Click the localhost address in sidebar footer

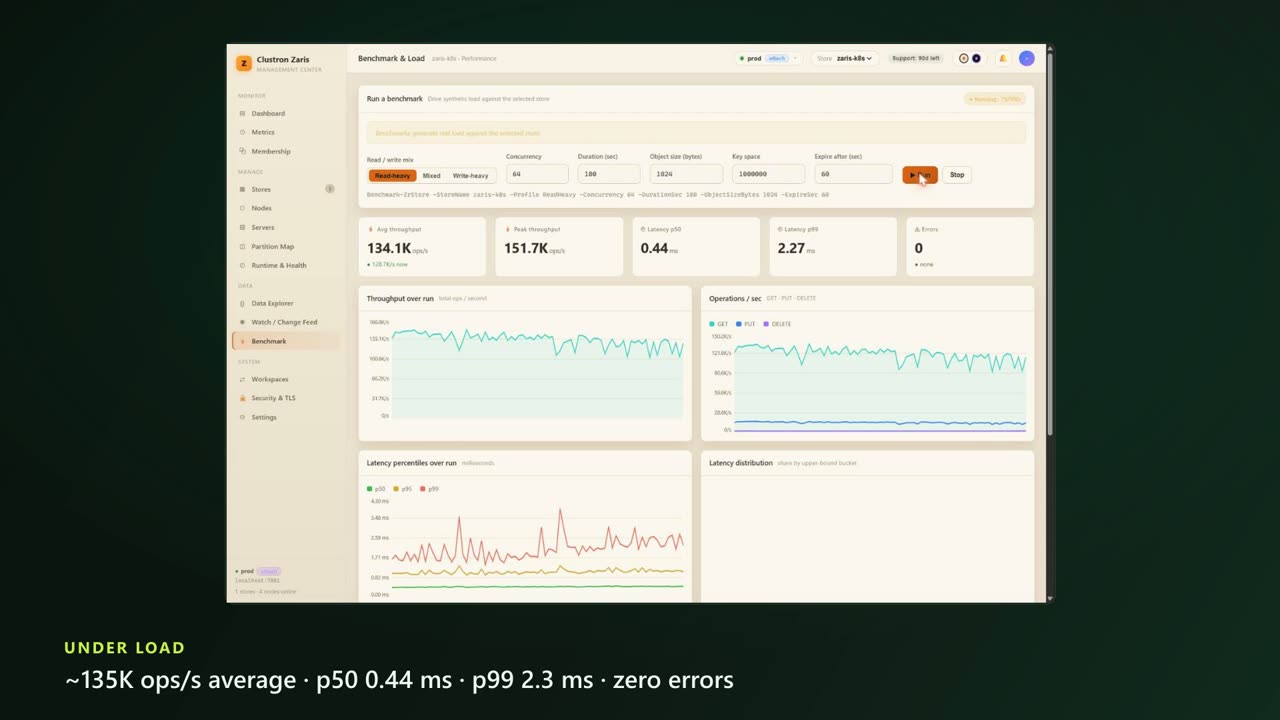pos(257,580)
